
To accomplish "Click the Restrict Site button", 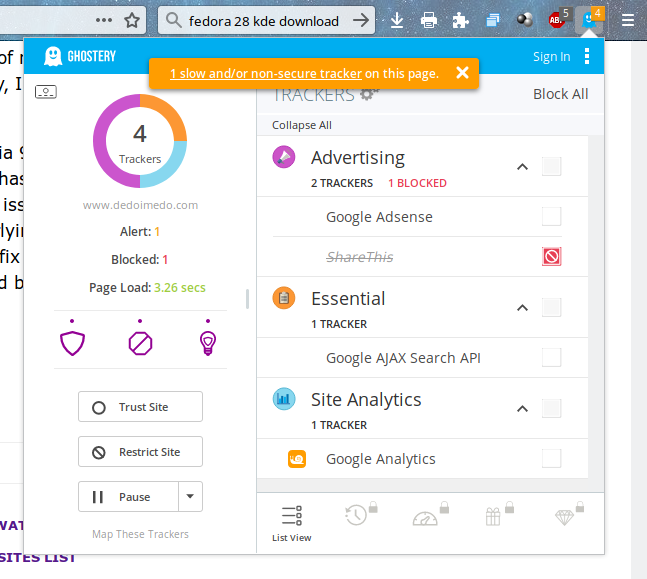I will point(140,452).
